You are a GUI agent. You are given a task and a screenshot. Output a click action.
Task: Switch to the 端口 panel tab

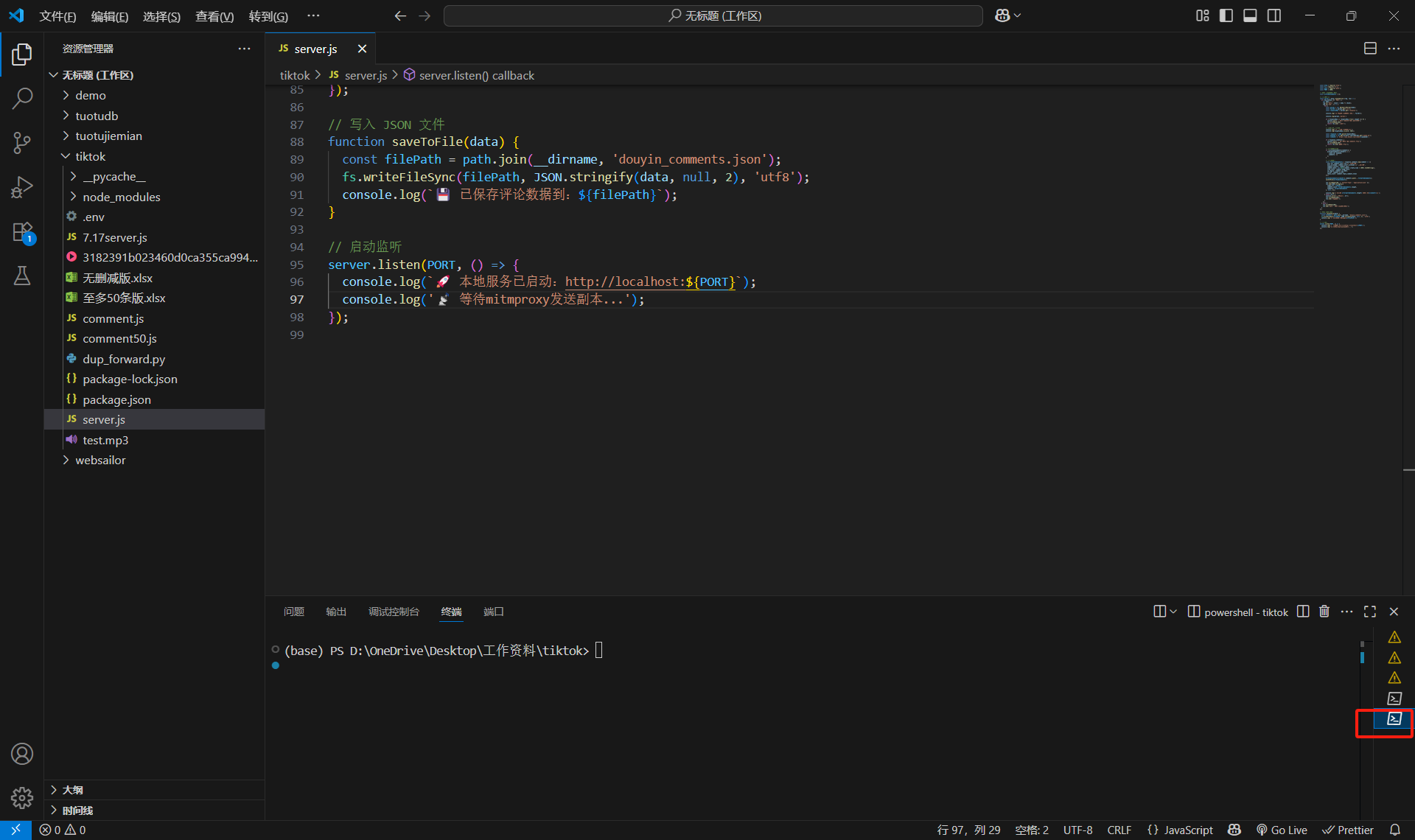click(x=493, y=612)
